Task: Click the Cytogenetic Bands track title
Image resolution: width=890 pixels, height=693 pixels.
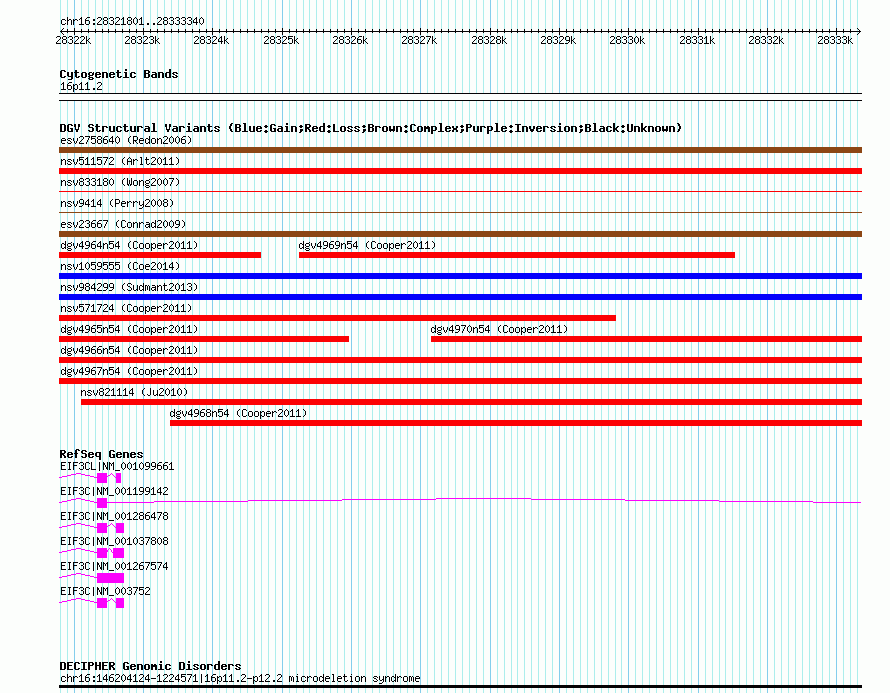Action: coord(119,74)
